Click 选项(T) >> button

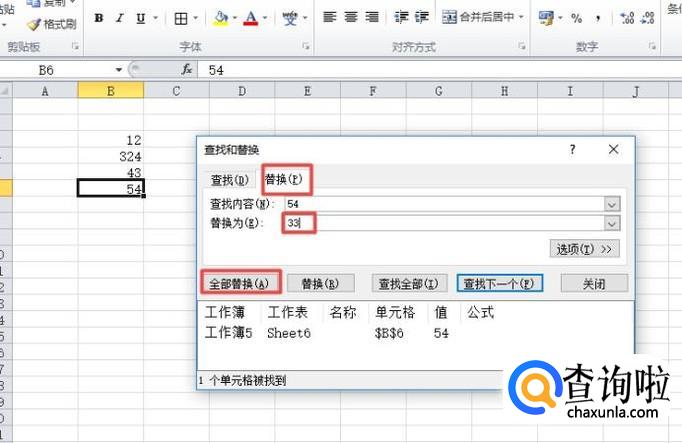click(x=585, y=249)
